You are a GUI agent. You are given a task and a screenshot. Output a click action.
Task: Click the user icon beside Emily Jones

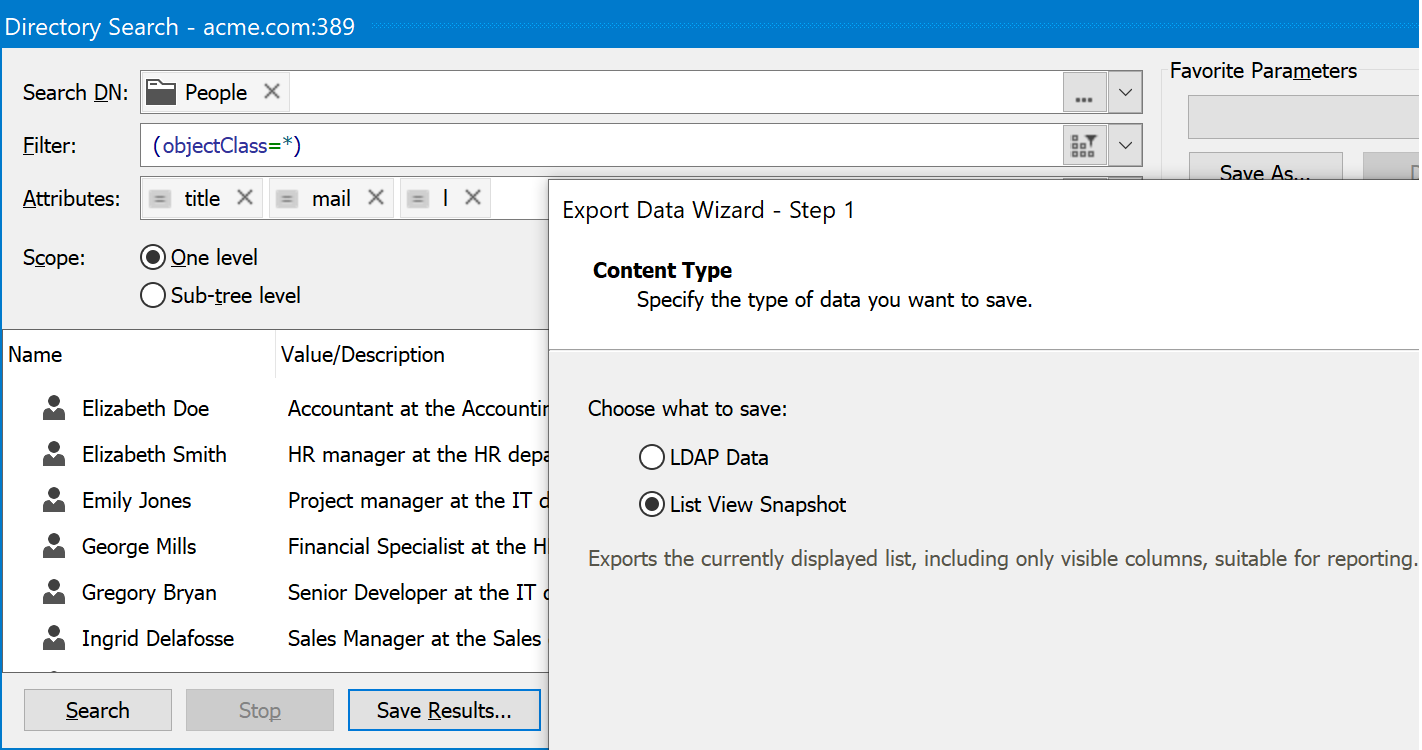click(54, 500)
